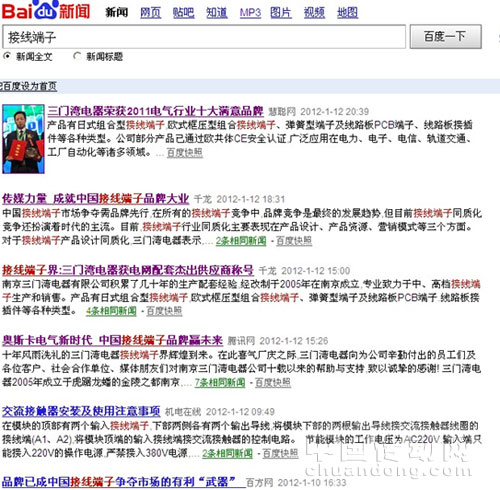Click the 百度一下 search button
This screenshot has width=500, height=490.
[445, 36]
